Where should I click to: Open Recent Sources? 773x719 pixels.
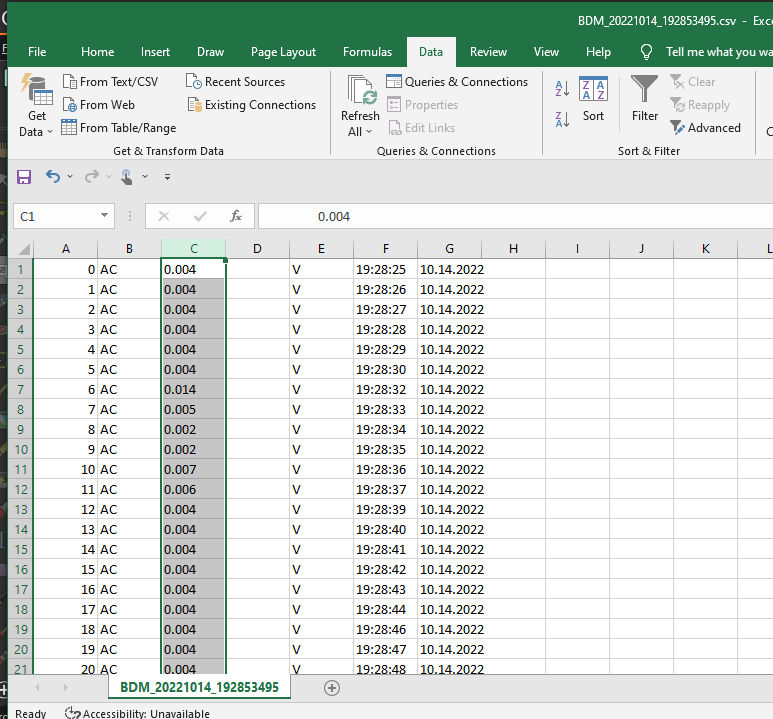coord(236,82)
